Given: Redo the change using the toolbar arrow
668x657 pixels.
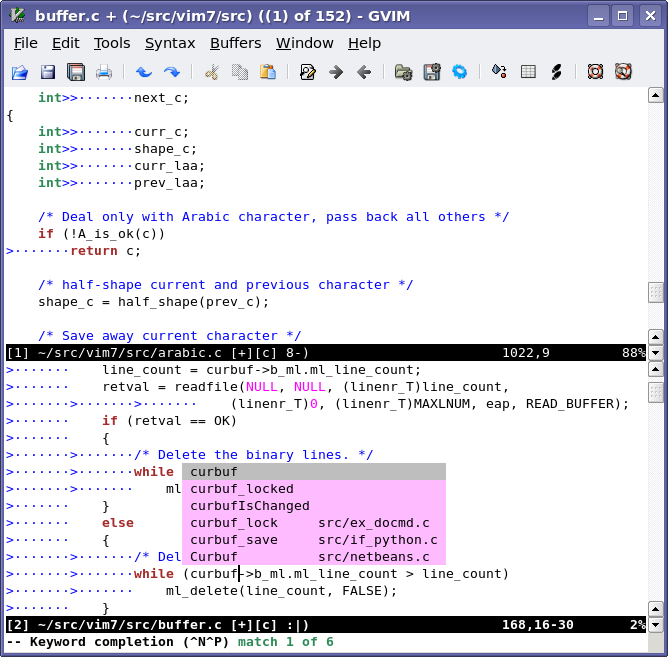Looking at the screenshot, I should [x=172, y=72].
